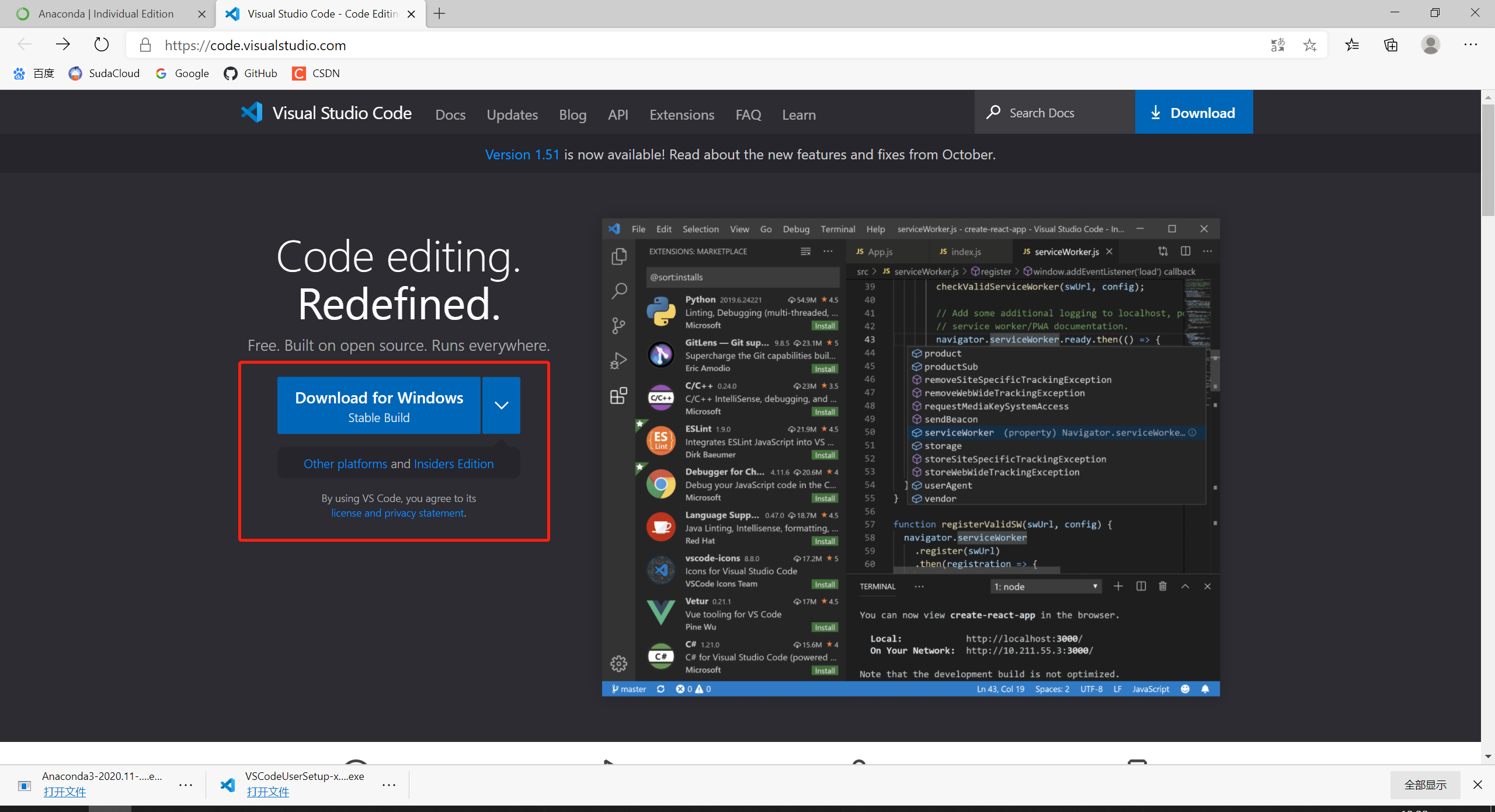This screenshot has height=812, width=1495.
Task: Open the GitHub bookmark
Action: tap(251, 73)
